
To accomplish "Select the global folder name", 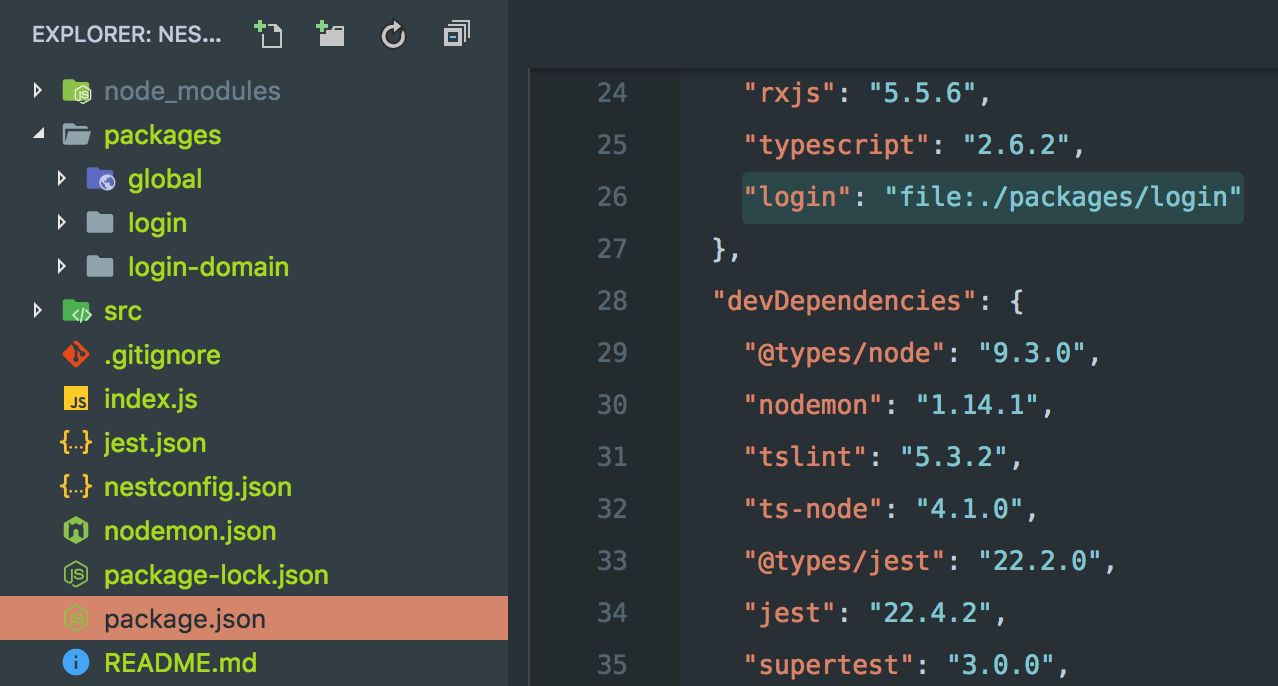I will (165, 179).
